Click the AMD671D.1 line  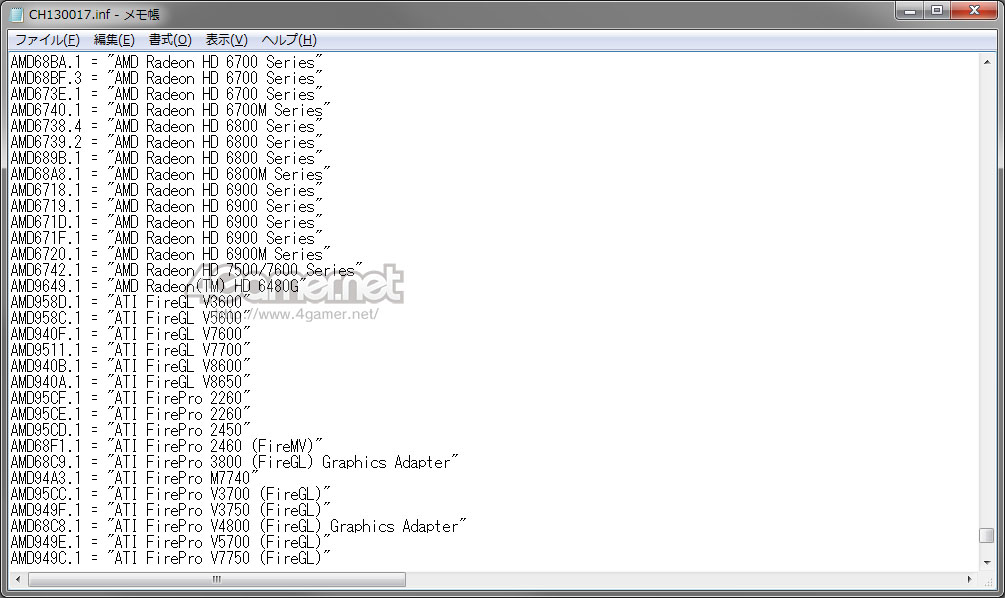166,222
